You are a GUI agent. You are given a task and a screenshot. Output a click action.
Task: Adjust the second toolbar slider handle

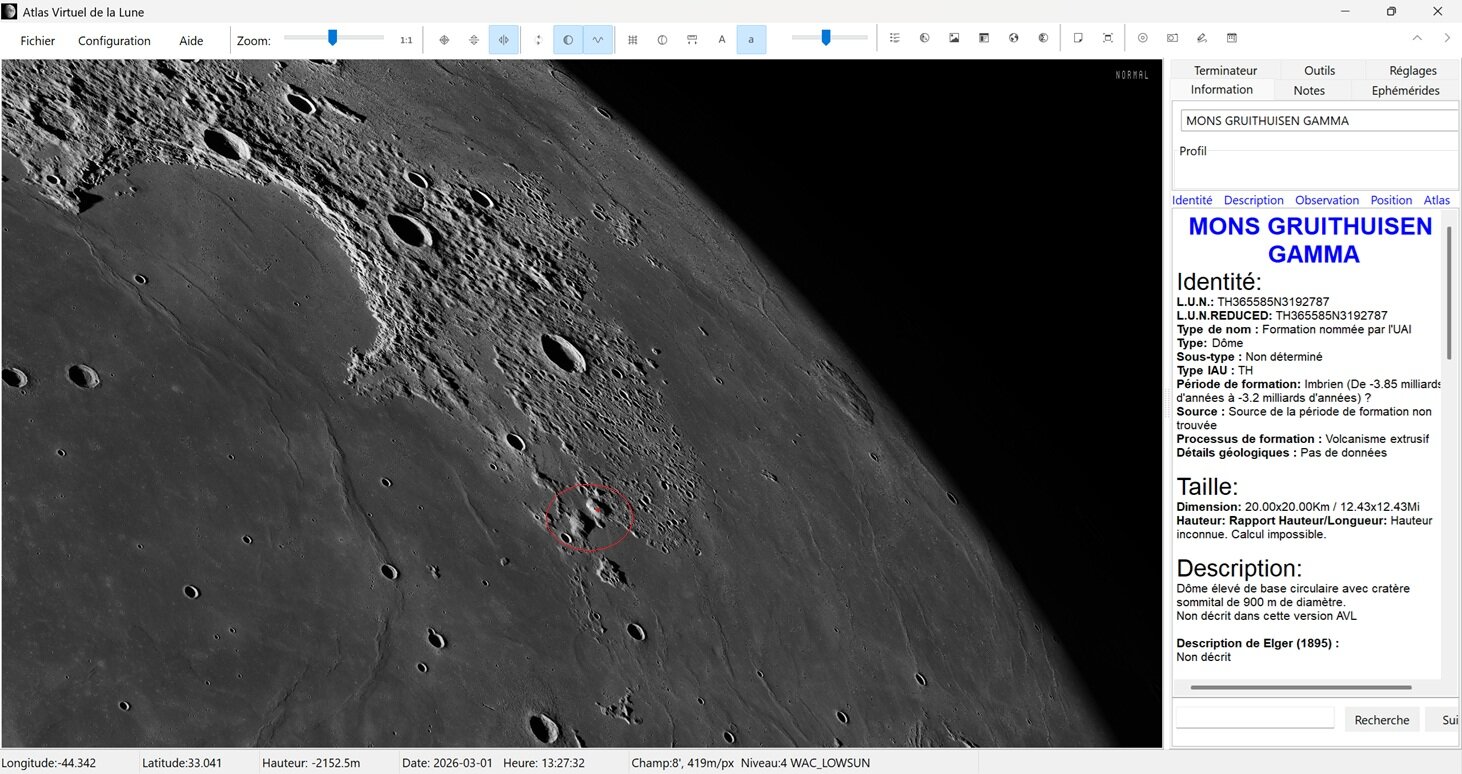[x=826, y=38]
